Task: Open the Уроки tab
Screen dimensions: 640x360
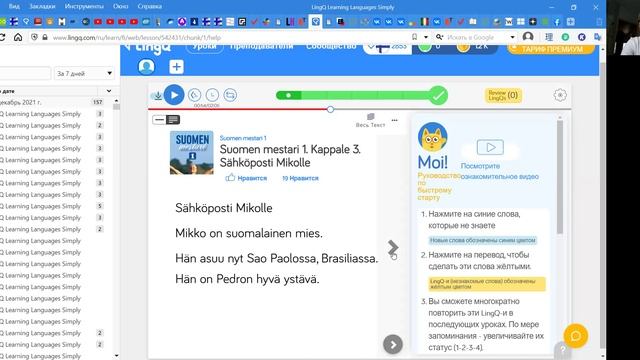Action: point(204,47)
